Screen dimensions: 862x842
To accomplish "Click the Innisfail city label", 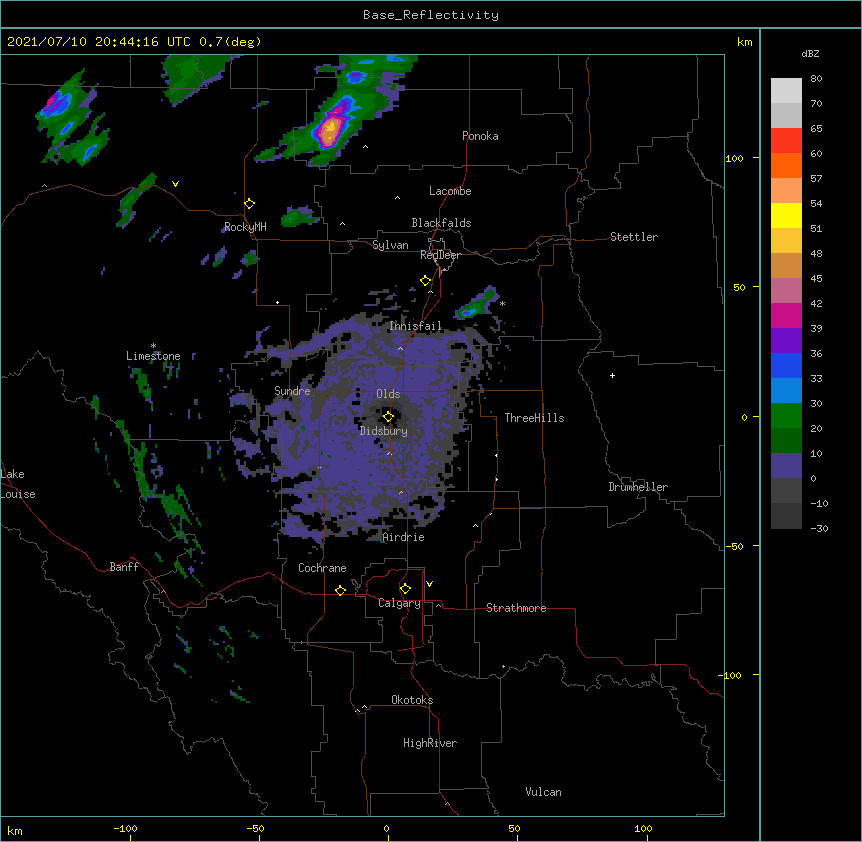I will [x=416, y=326].
